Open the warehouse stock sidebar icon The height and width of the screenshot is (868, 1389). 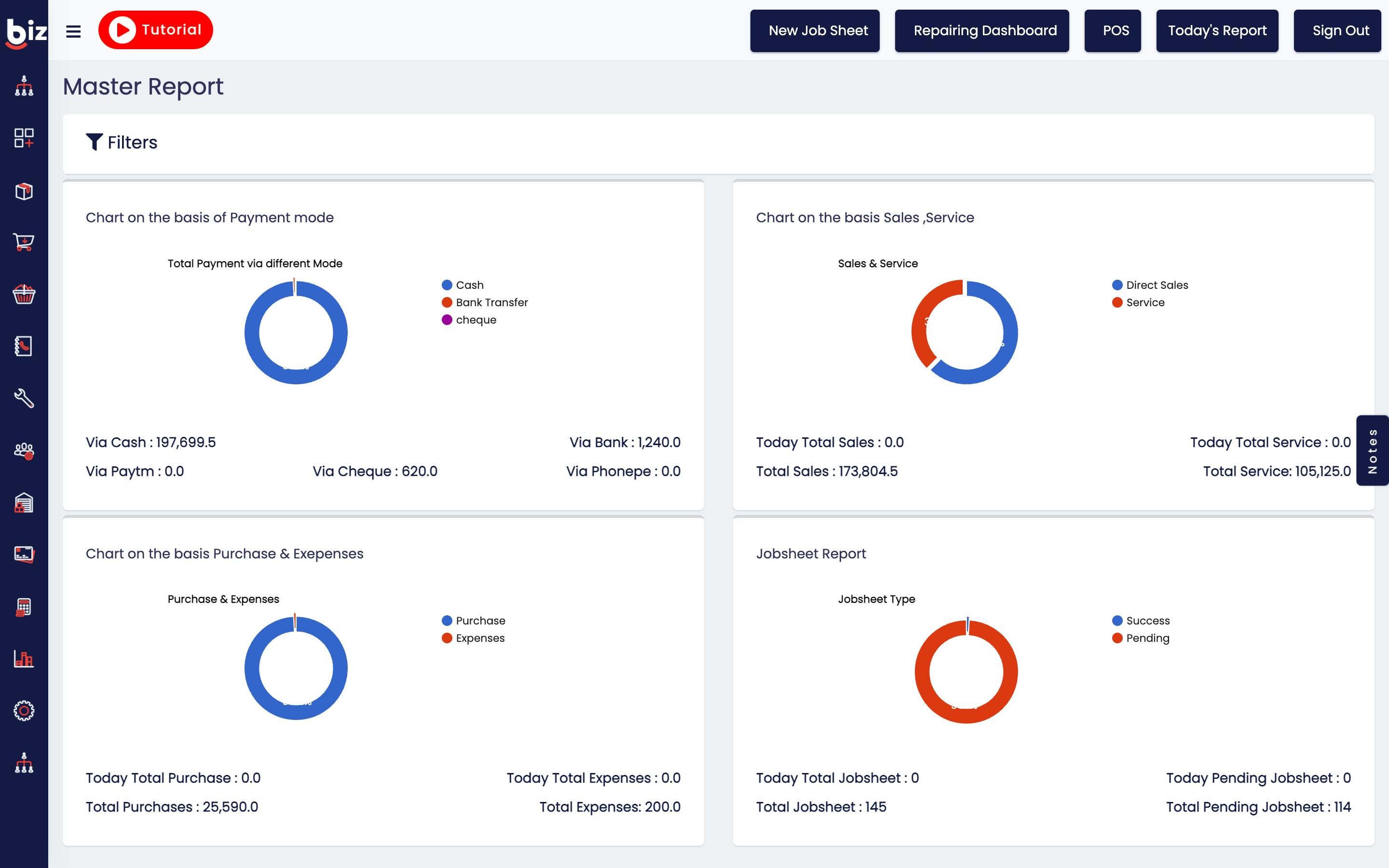[x=24, y=503]
